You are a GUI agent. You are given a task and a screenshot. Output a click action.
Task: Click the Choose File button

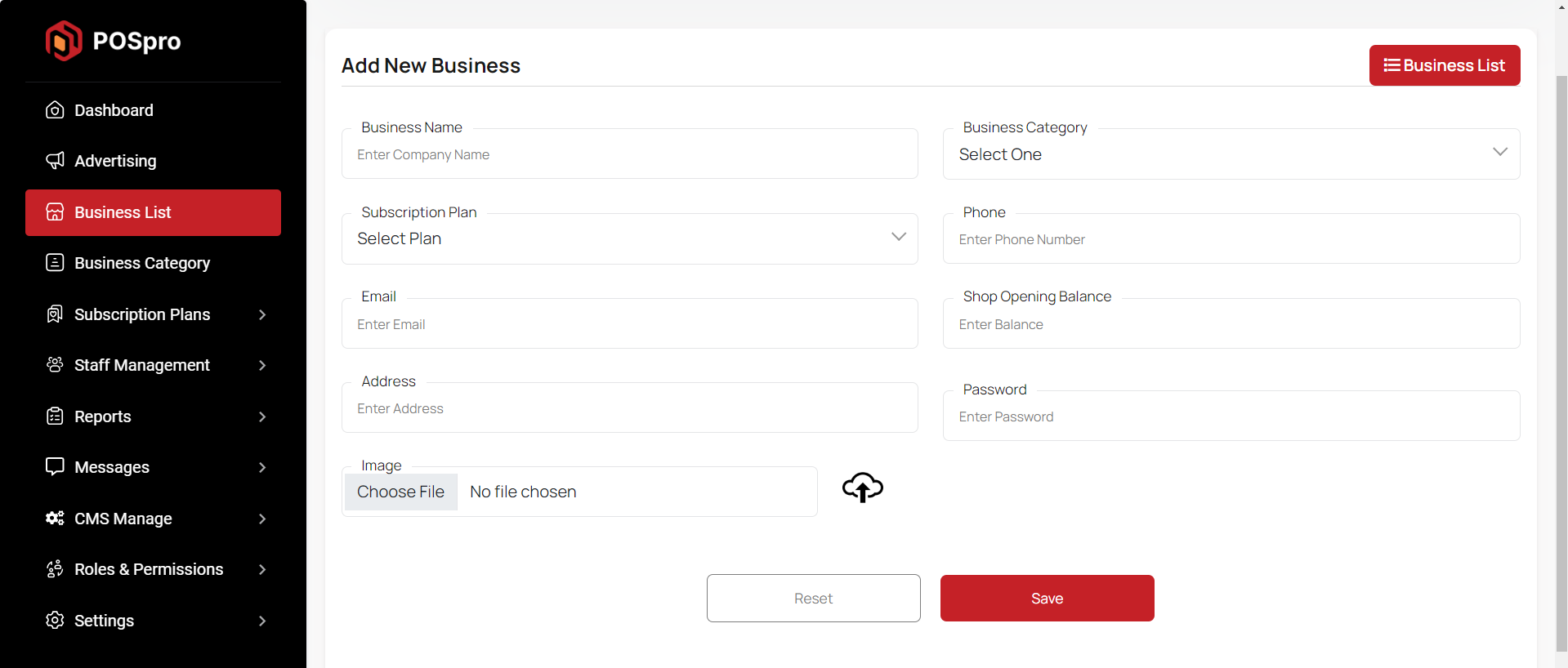tap(400, 492)
